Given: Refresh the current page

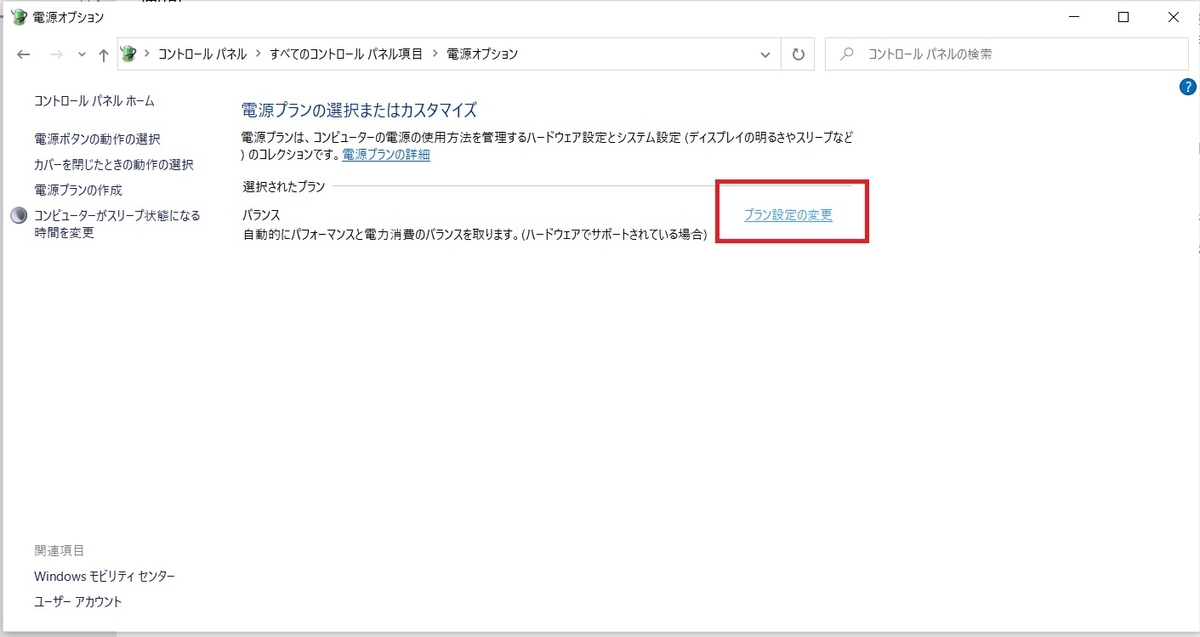Looking at the screenshot, I should point(797,54).
